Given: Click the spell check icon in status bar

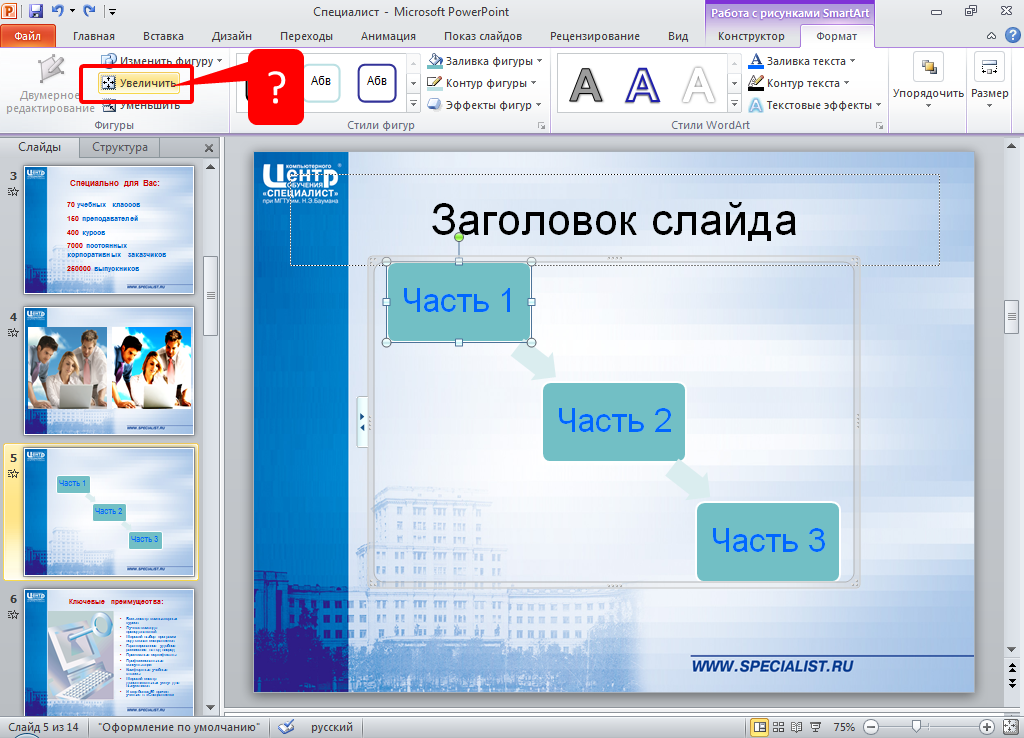Looking at the screenshot, I should (x=286, y=727).
